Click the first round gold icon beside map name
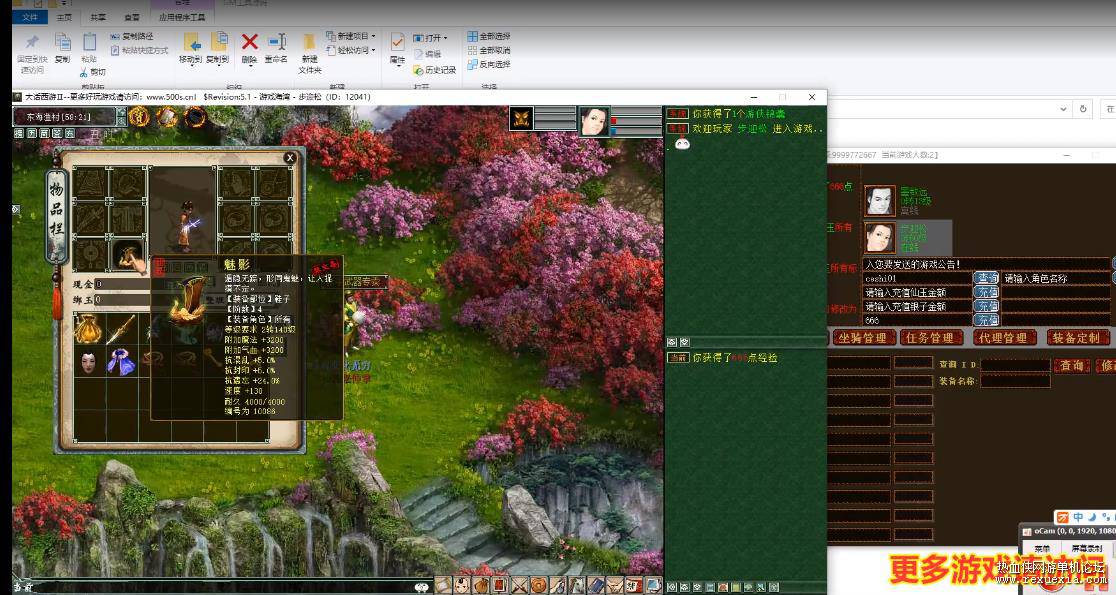 tap(140, 116)
